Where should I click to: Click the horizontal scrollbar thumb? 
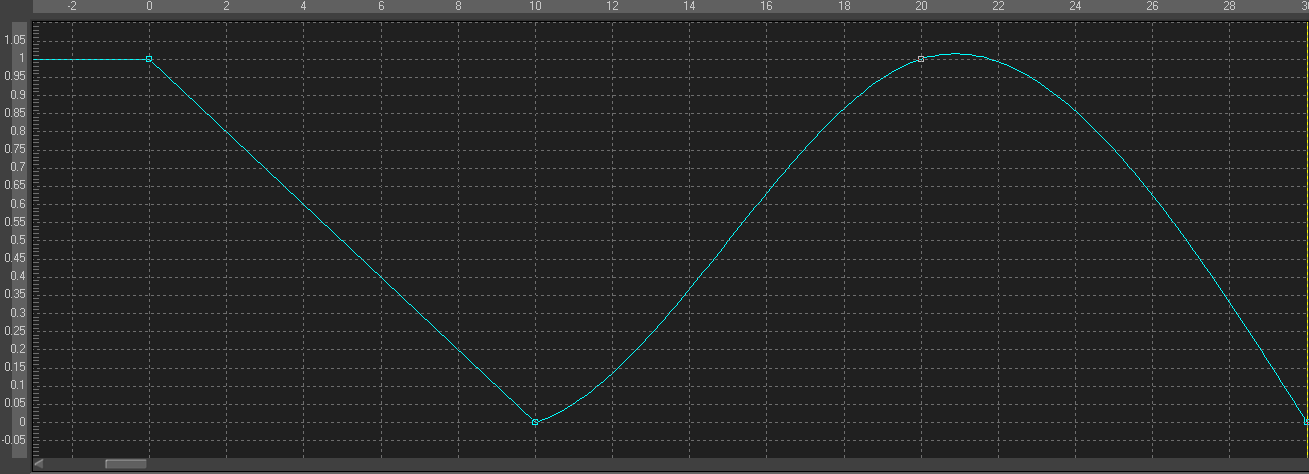click(x=126, y=464)
